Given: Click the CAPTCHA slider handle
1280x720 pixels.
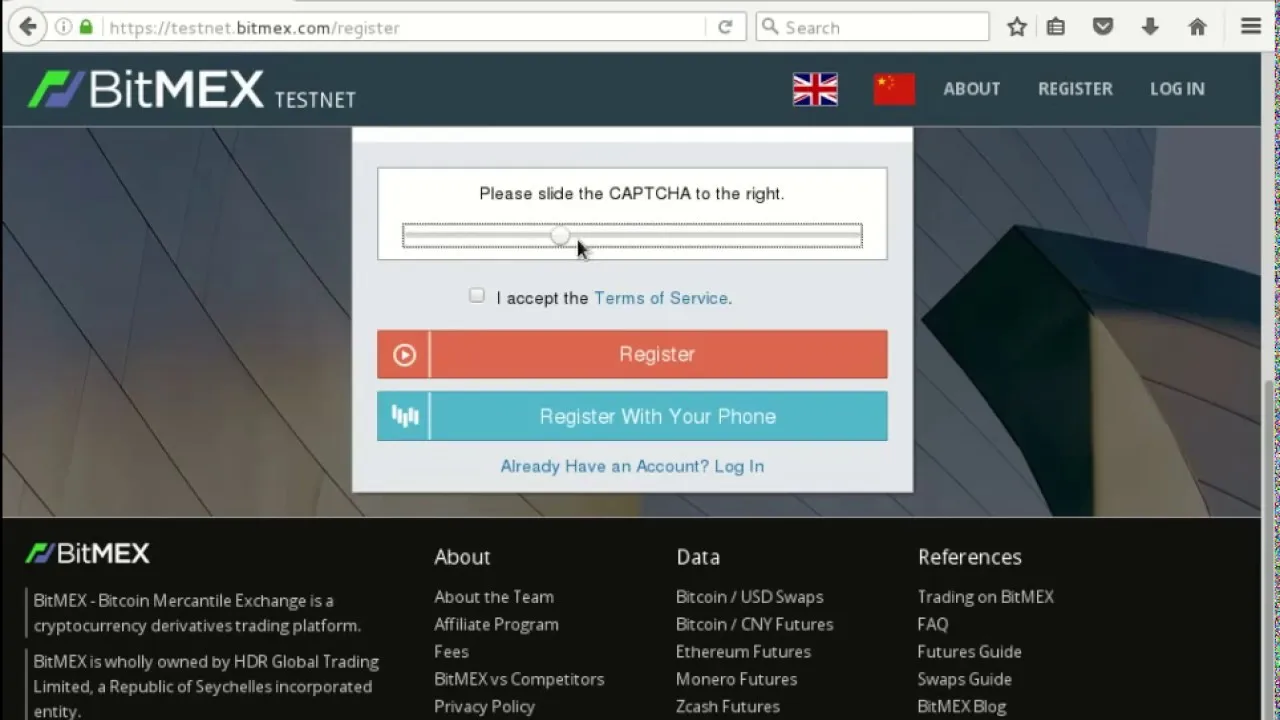Looking at the screenshot, I should tap(560, 236).
